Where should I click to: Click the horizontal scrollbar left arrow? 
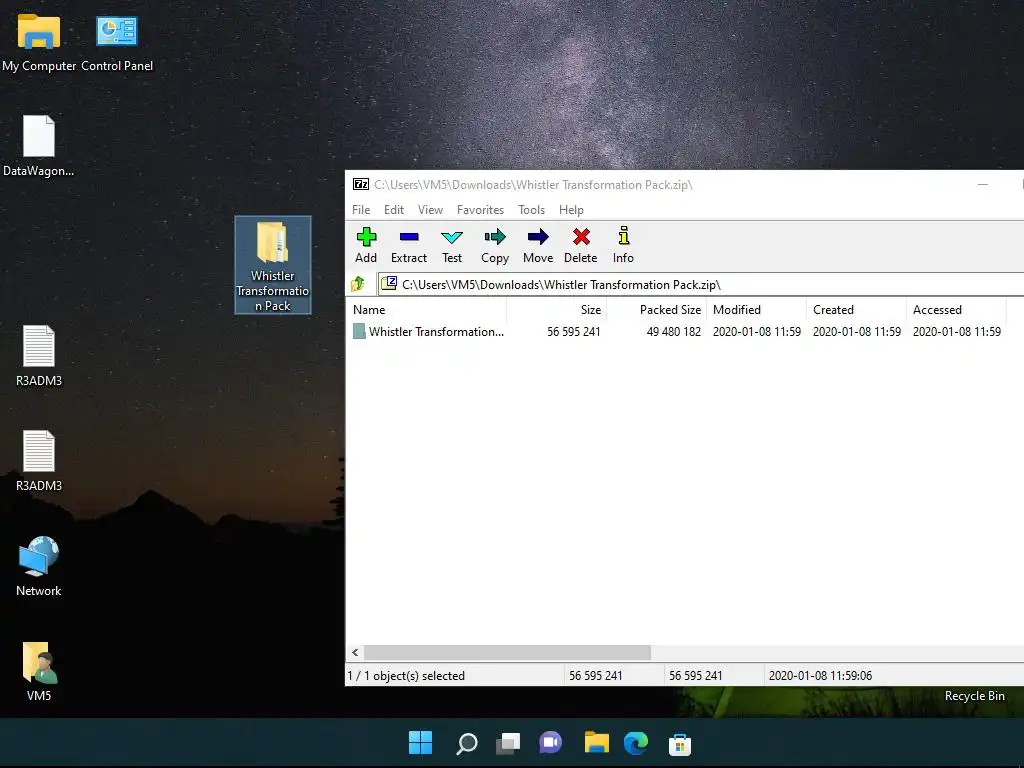pos(355,652)
